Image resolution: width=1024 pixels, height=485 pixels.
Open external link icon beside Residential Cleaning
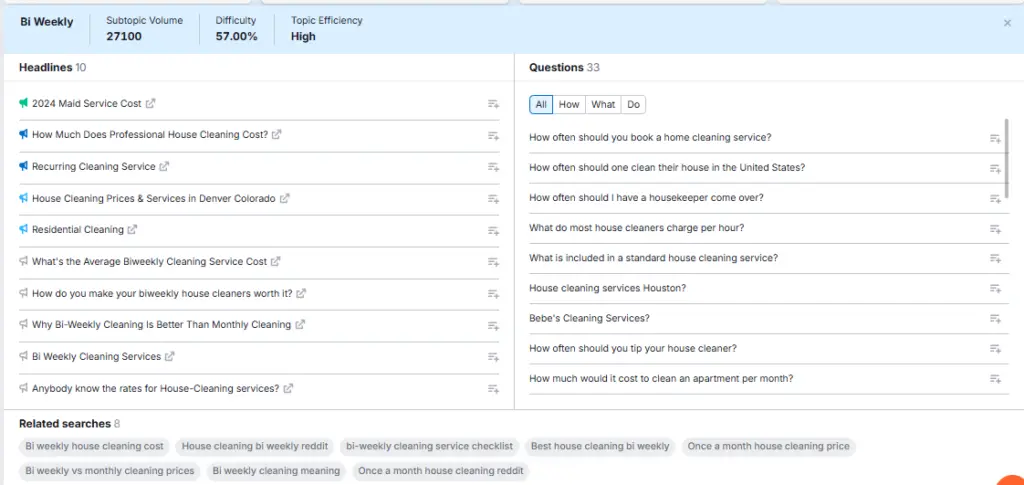(133, 230)
